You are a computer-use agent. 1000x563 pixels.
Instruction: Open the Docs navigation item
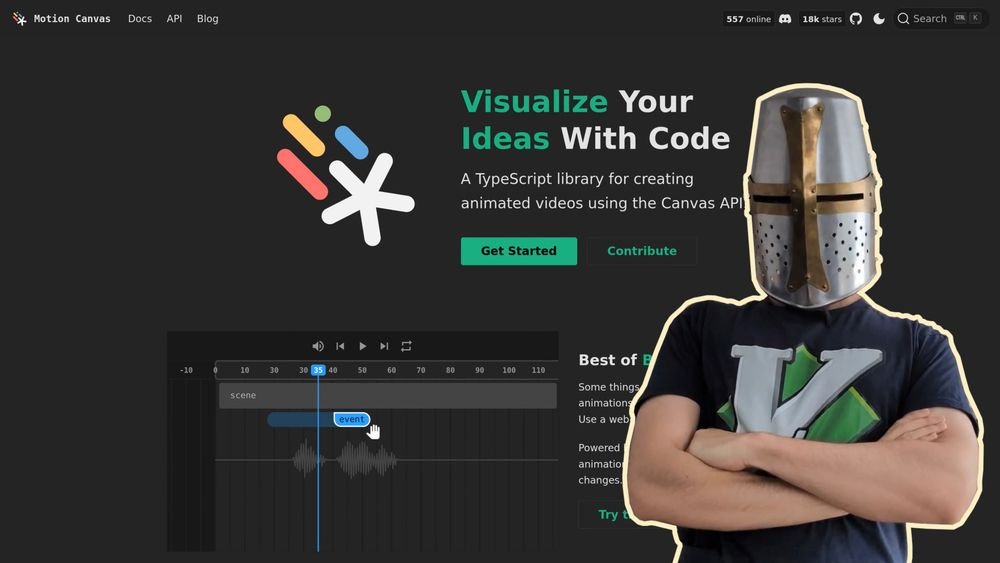click(140, 19)
